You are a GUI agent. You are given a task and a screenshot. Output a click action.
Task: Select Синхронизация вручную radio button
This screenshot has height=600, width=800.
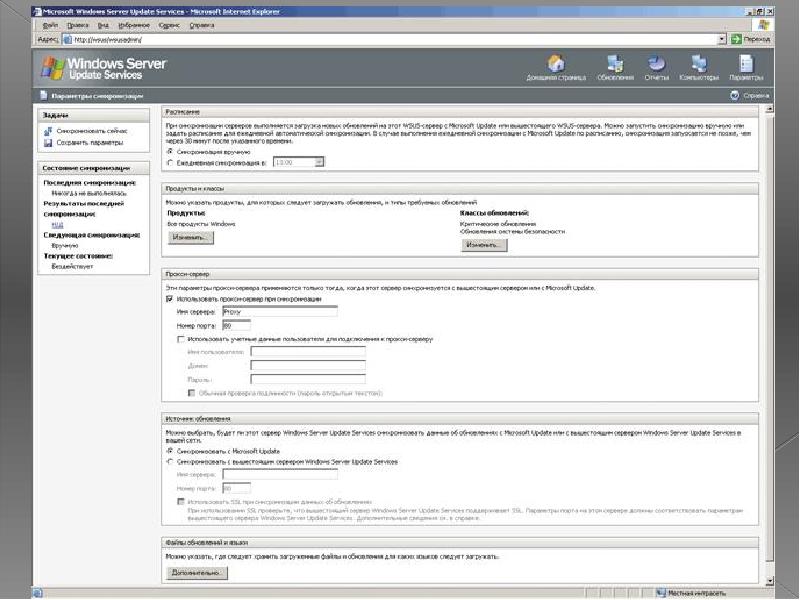170,152
